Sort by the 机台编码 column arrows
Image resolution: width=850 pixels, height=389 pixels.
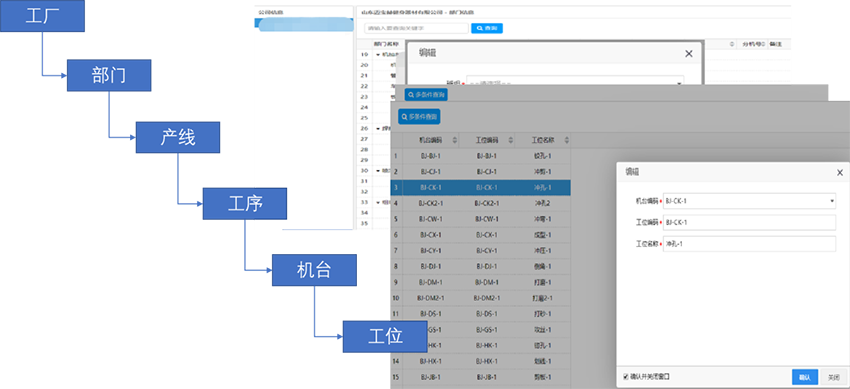pyautogui.click(x=455, y=140)
